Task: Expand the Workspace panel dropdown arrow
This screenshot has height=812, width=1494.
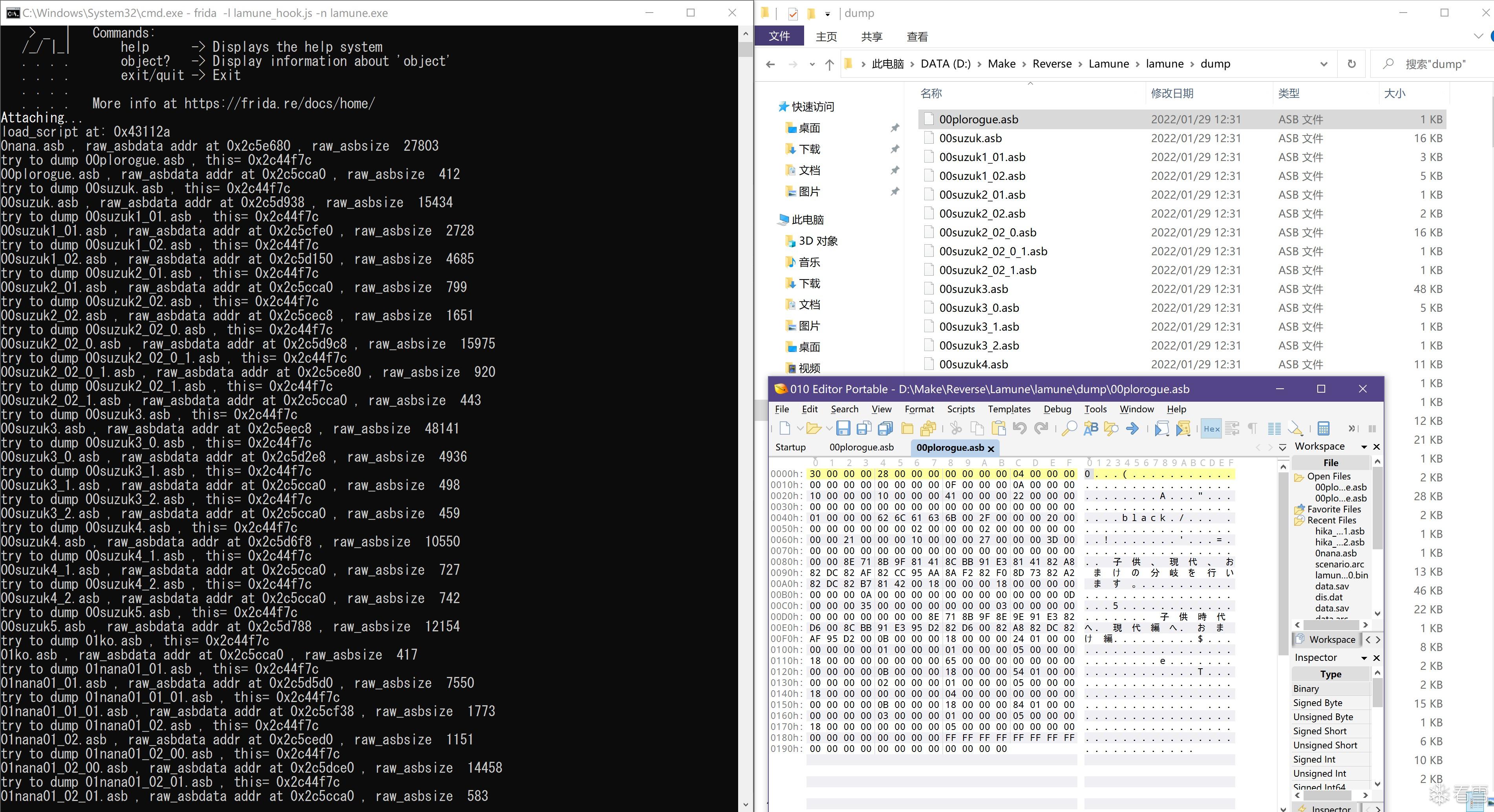Action: (1364, 446)
